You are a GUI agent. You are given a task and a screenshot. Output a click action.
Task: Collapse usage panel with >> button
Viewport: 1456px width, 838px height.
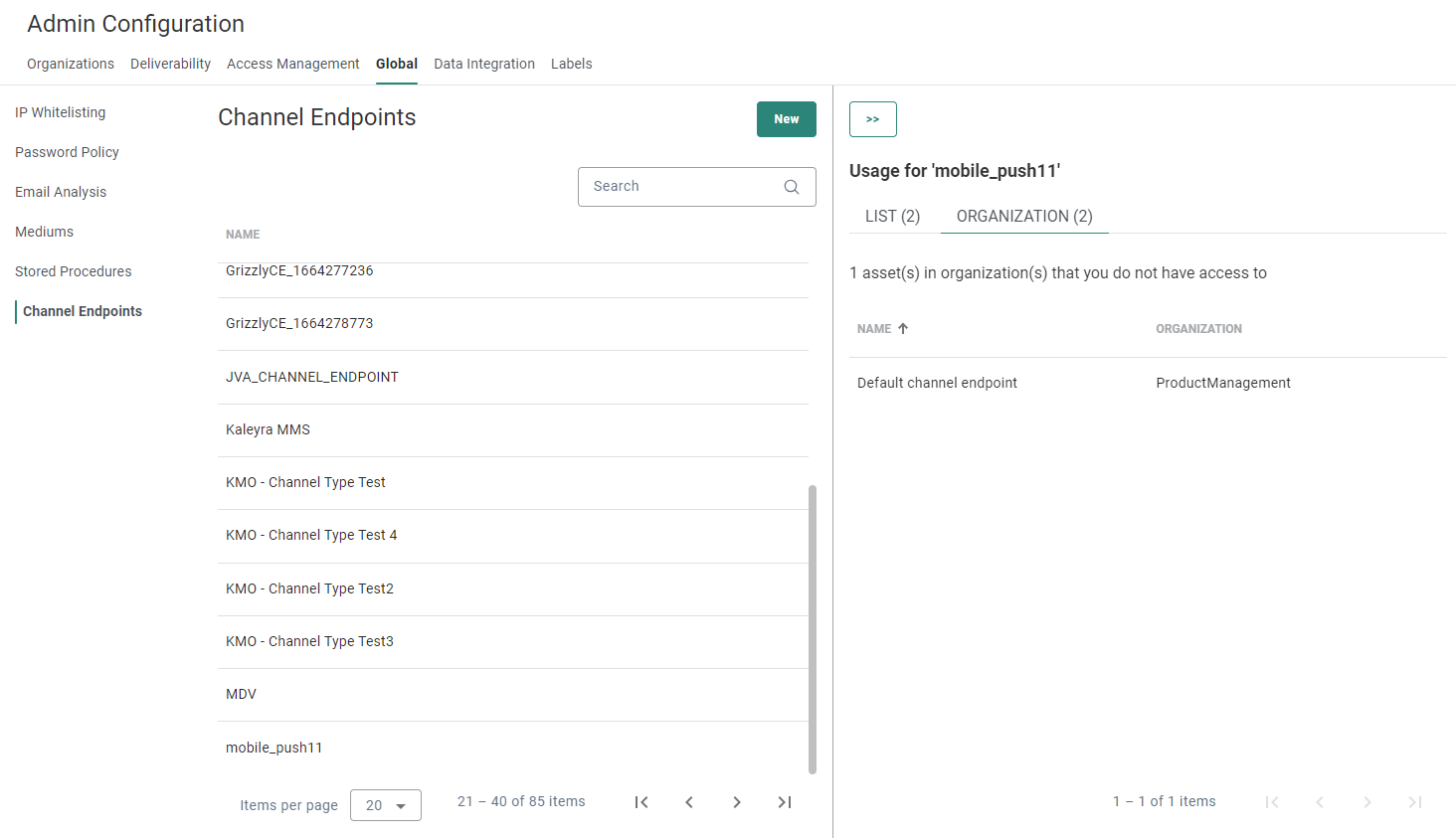[872, 119]
